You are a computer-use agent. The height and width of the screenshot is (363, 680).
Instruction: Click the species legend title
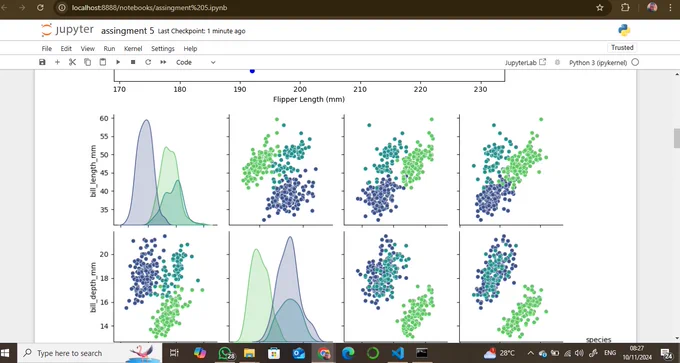pos(598,340)
